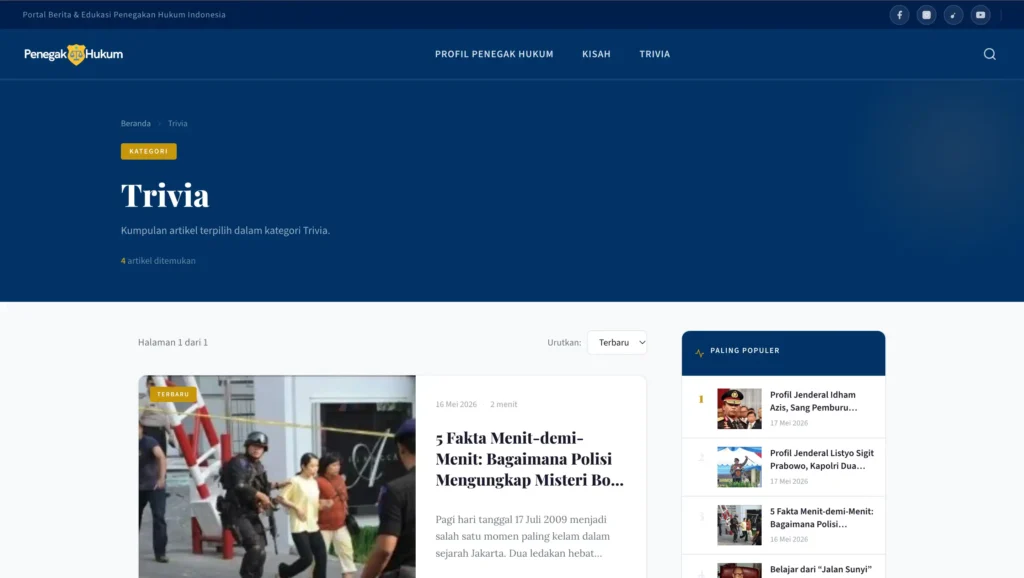The height and width of the screenshot is (578, 1024).
Task: Open the 5 Fakta Menit-demi-Menit article title
Action: pyautogui.click(x=530, y=458)
